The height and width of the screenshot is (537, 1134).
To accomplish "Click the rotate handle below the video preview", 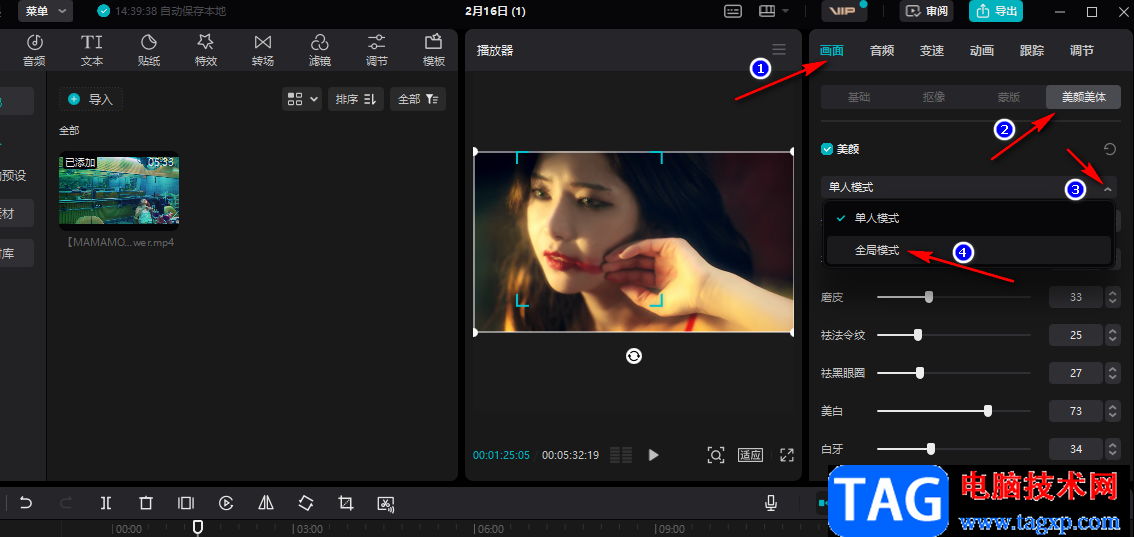I will point(634,356).
